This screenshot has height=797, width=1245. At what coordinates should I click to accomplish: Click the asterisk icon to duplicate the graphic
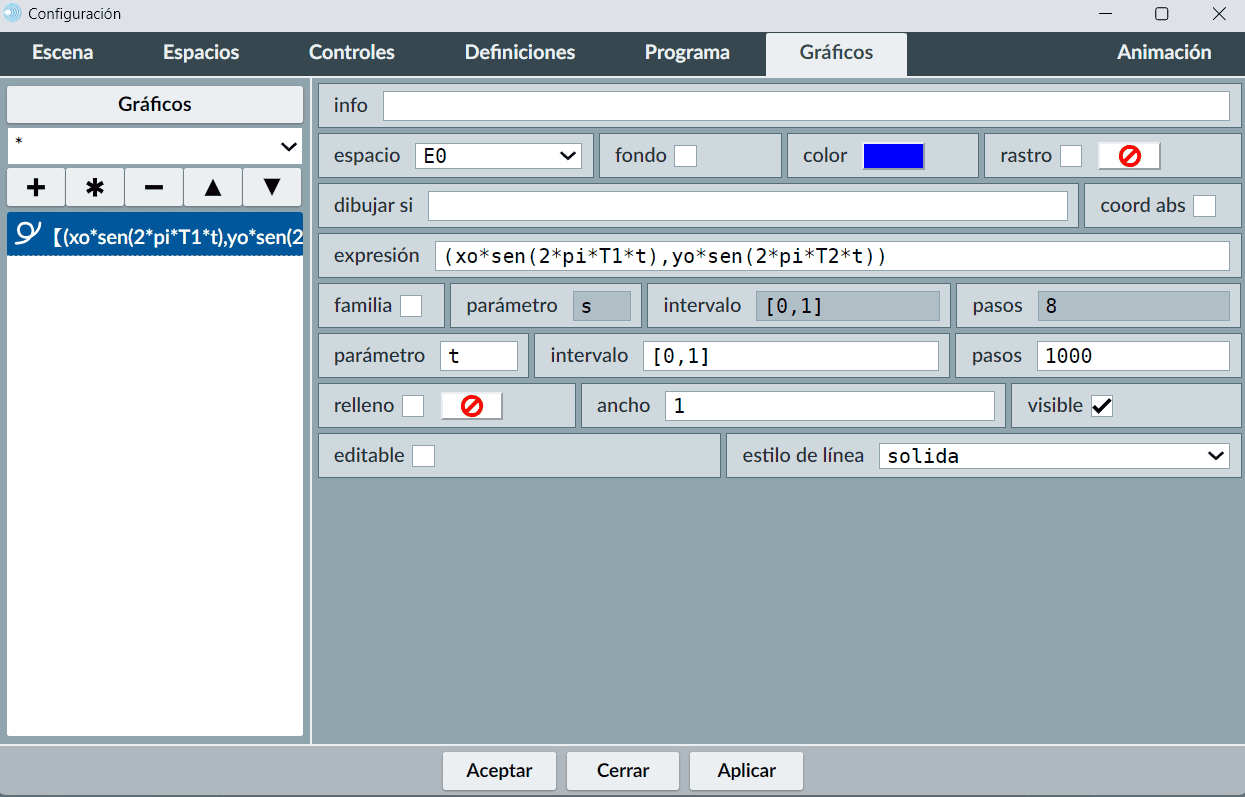click(95, 187)
